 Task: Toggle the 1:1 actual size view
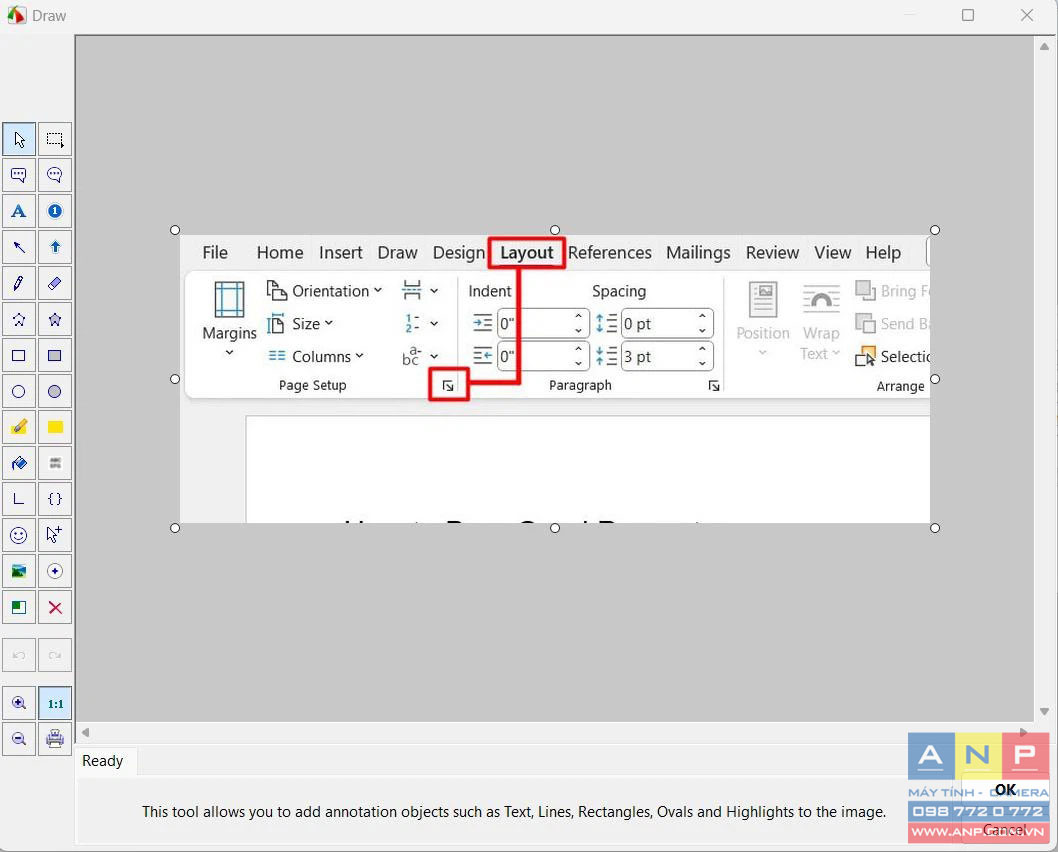[55, 703]
